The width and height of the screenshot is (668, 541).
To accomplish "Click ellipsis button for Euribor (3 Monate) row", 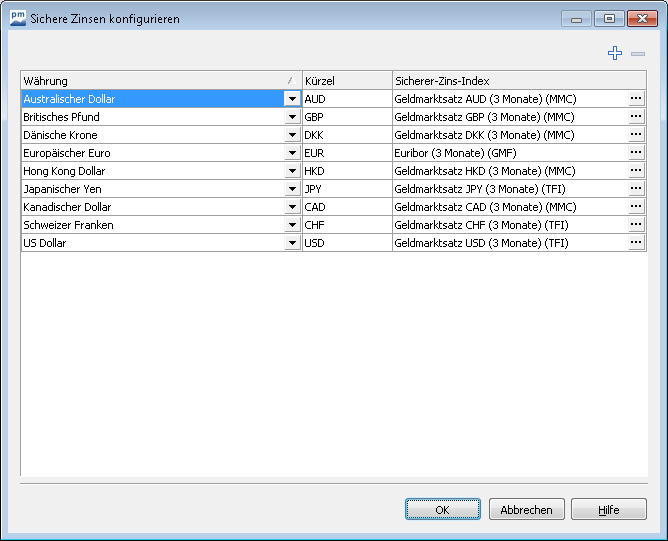I will [x=636, y=153].
